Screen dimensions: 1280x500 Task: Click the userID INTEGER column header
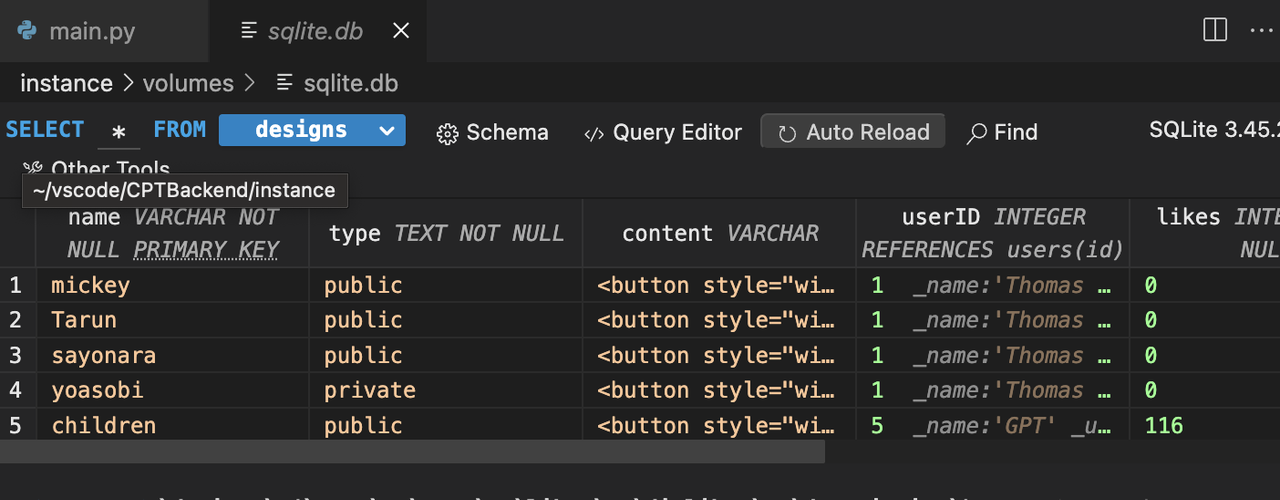click(x=993, y=233)
